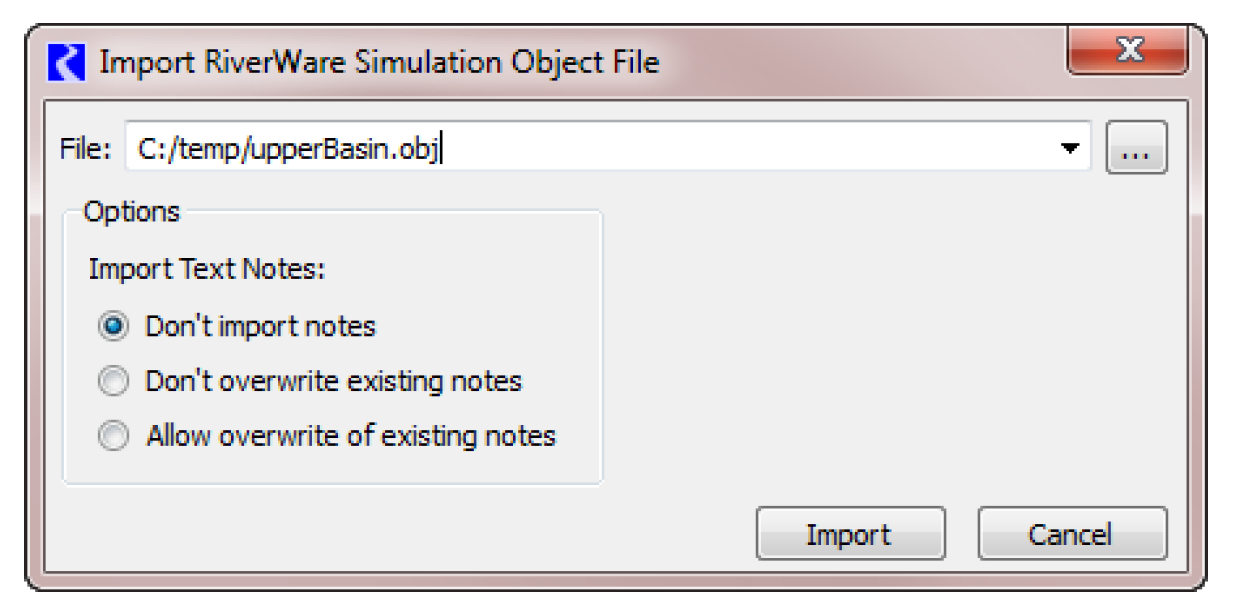Click the "Import RiverWare Simulation Object File" title text
The width and height of the screenshot is (1234, 604).
tap(379, 62)
